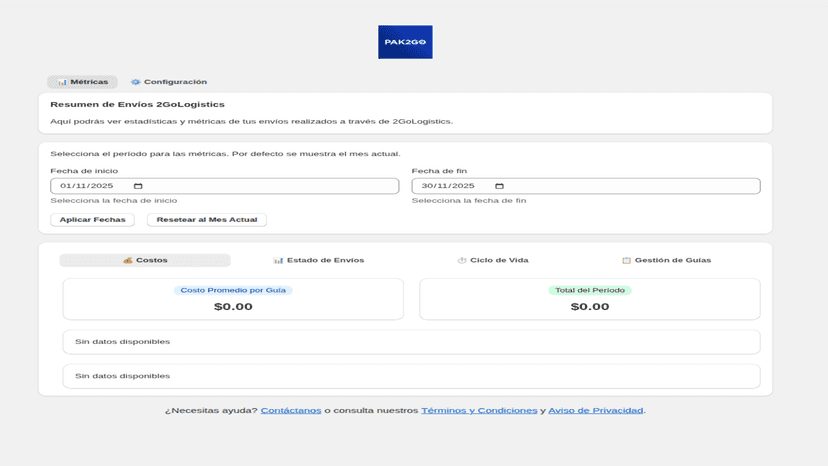828x466 pixels.
Task: Open calendar picker in Fecha de inicio
Action: (138, 186)
